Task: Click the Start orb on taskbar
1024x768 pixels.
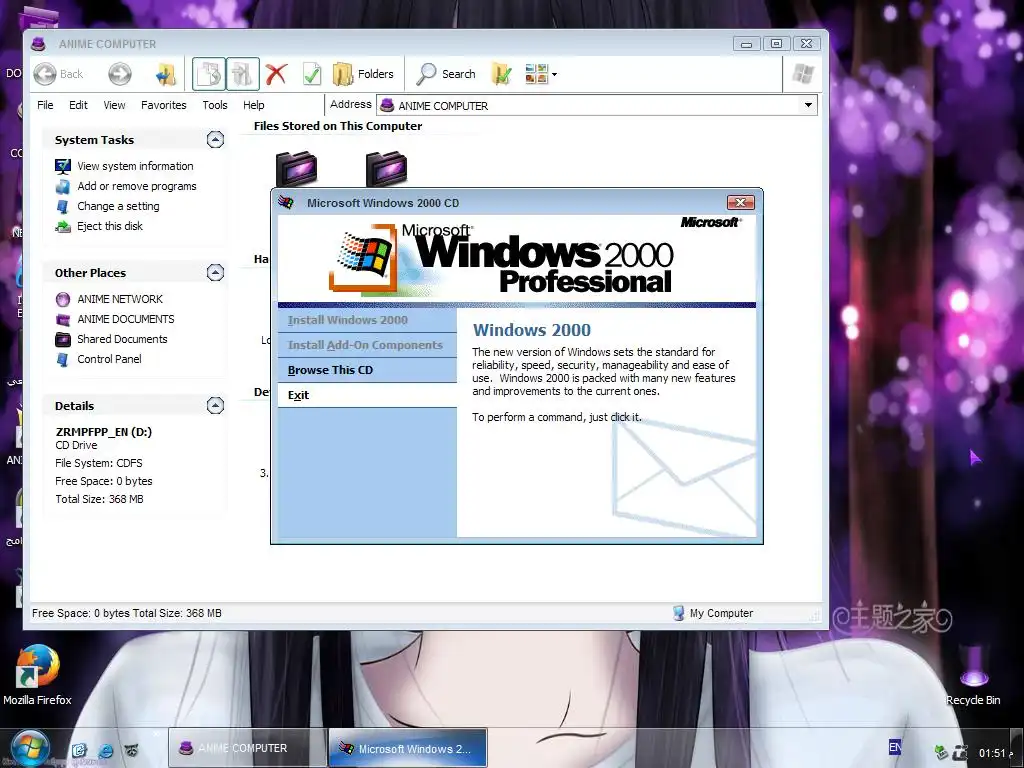Action: tap(29, 748)
